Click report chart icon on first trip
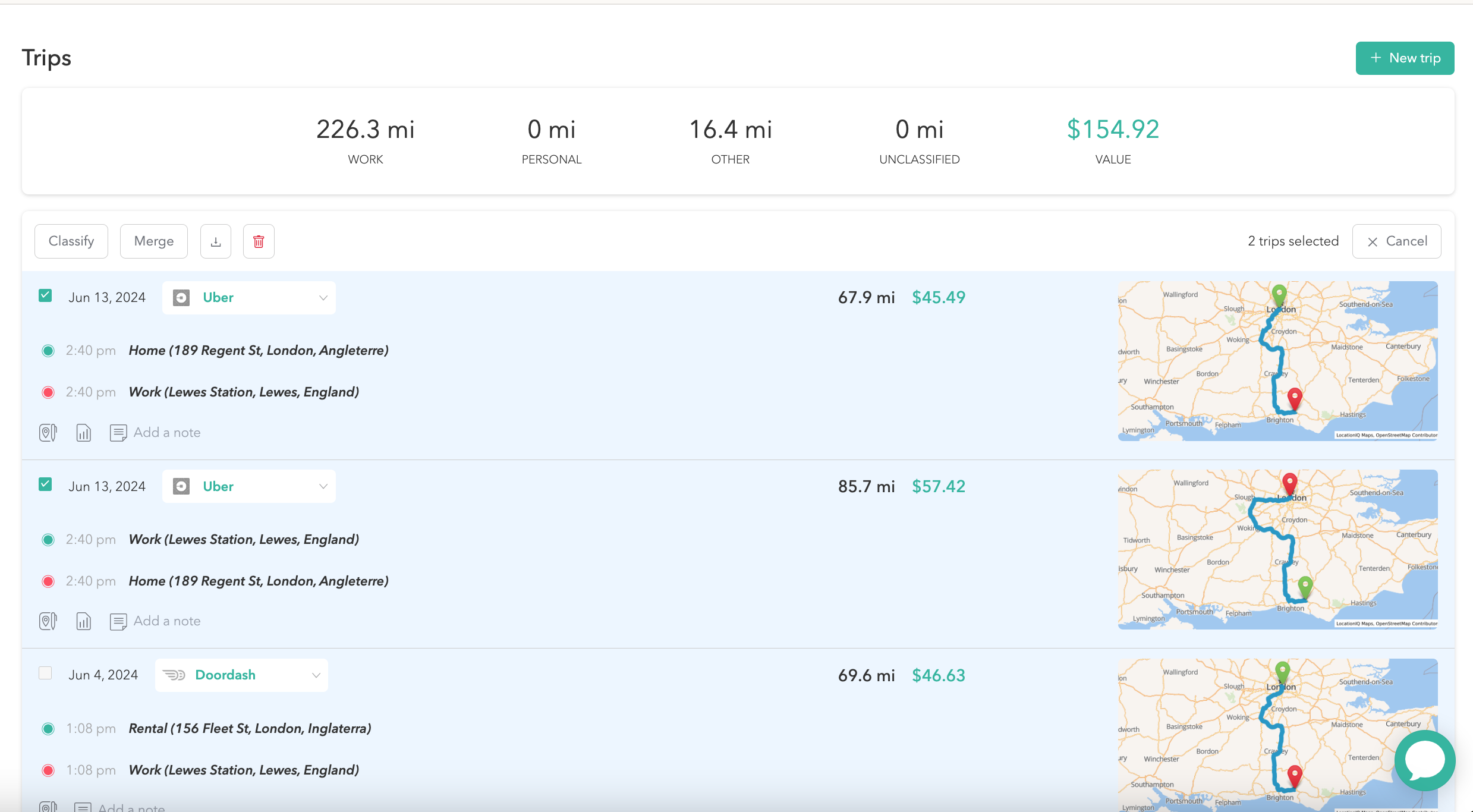 [84, 433]
